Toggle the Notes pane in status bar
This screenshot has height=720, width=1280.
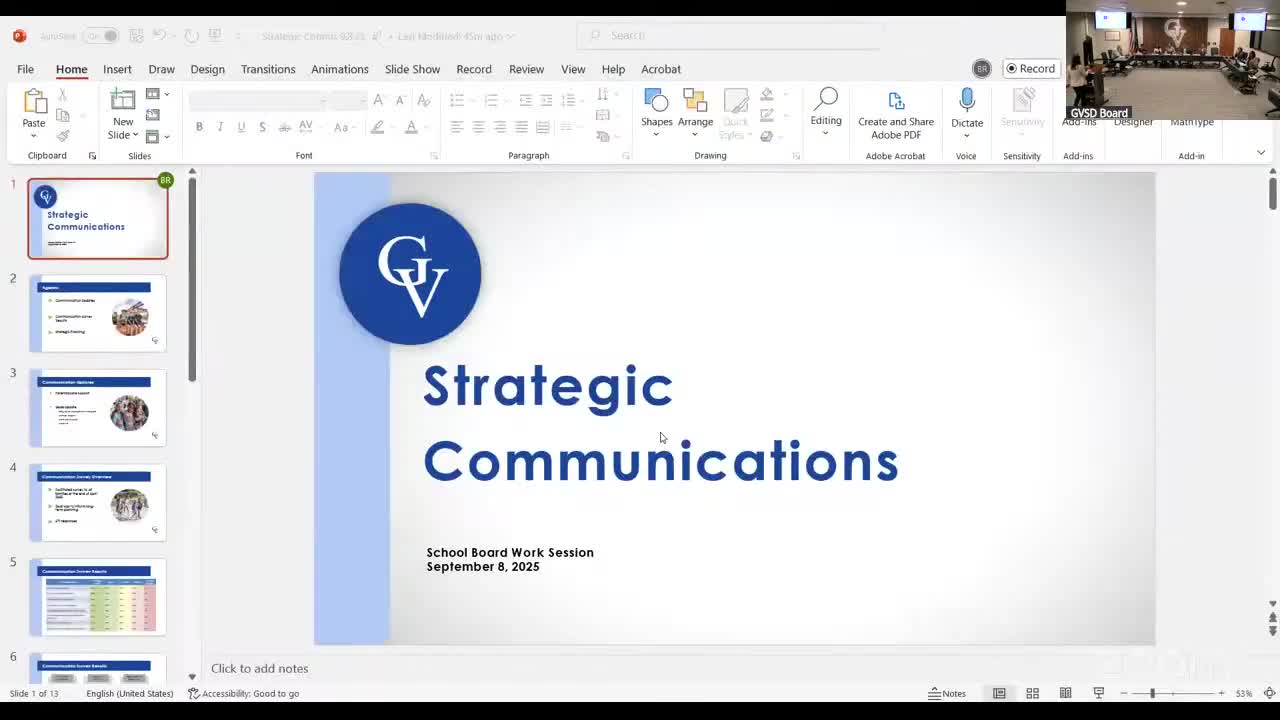[x=947, y=693]
